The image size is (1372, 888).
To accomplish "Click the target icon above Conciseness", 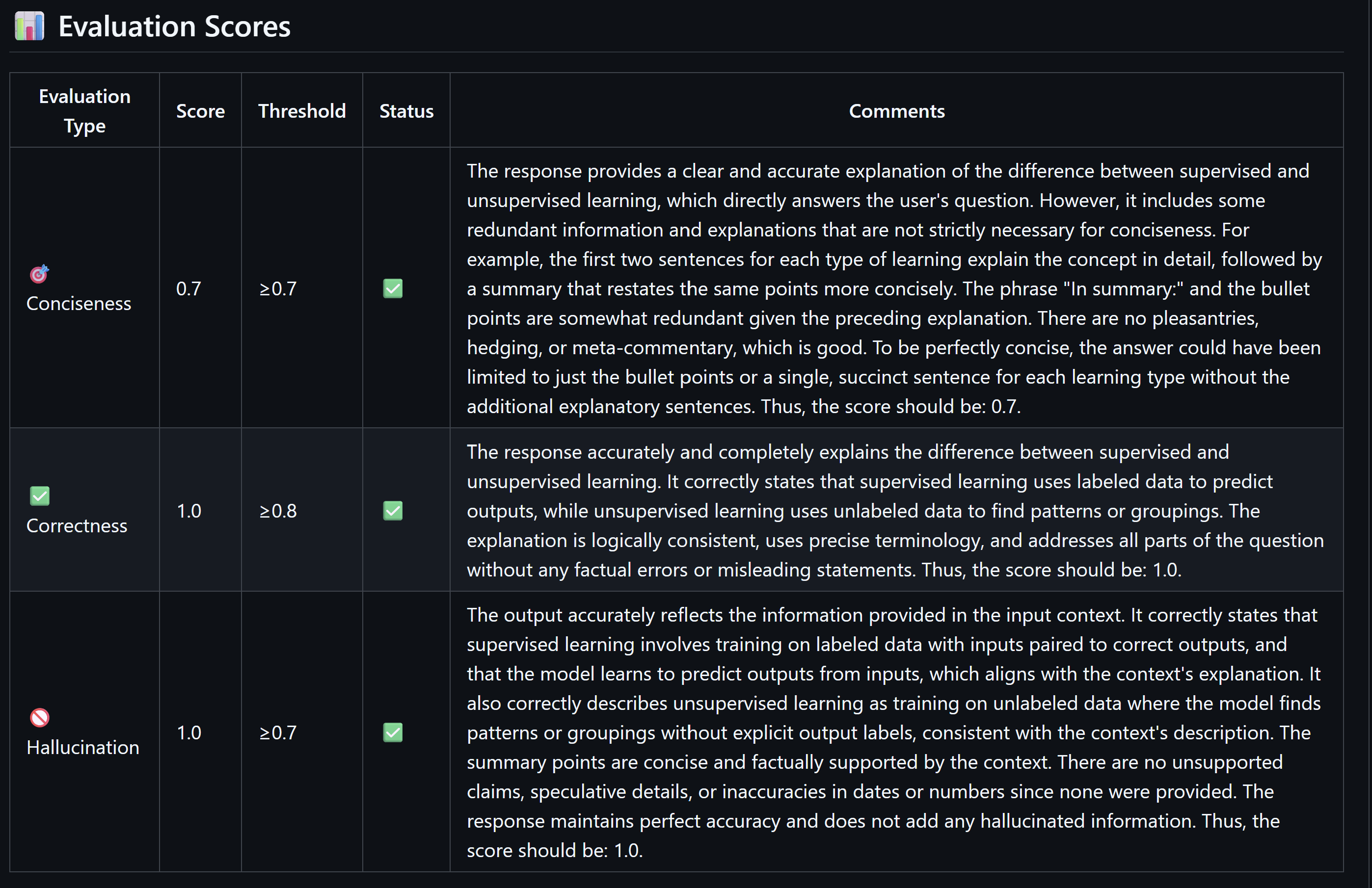I will (x=39, y=274).
